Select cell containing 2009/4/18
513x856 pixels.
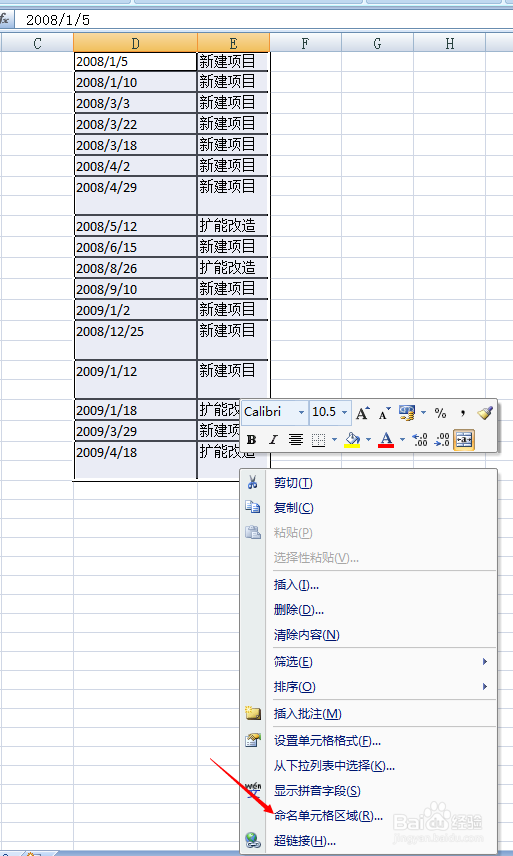[x=135, y=460]
